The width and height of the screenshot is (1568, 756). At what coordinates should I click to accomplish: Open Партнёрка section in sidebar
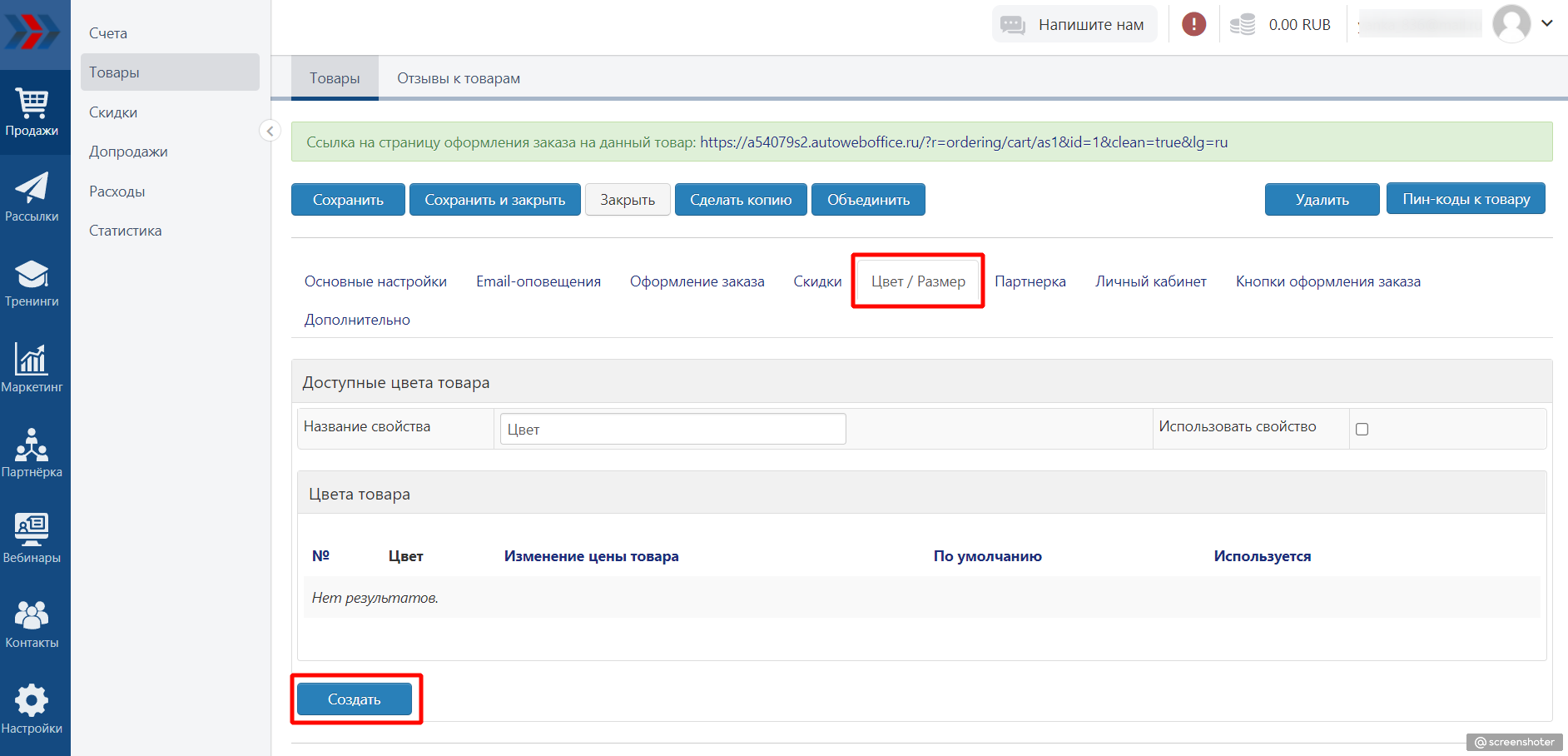coord(32,453)
